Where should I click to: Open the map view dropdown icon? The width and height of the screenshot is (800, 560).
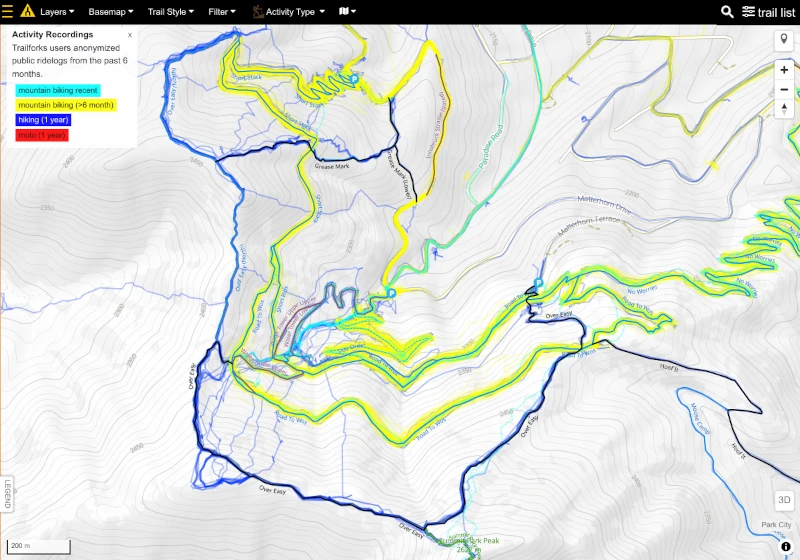(347, 11)
